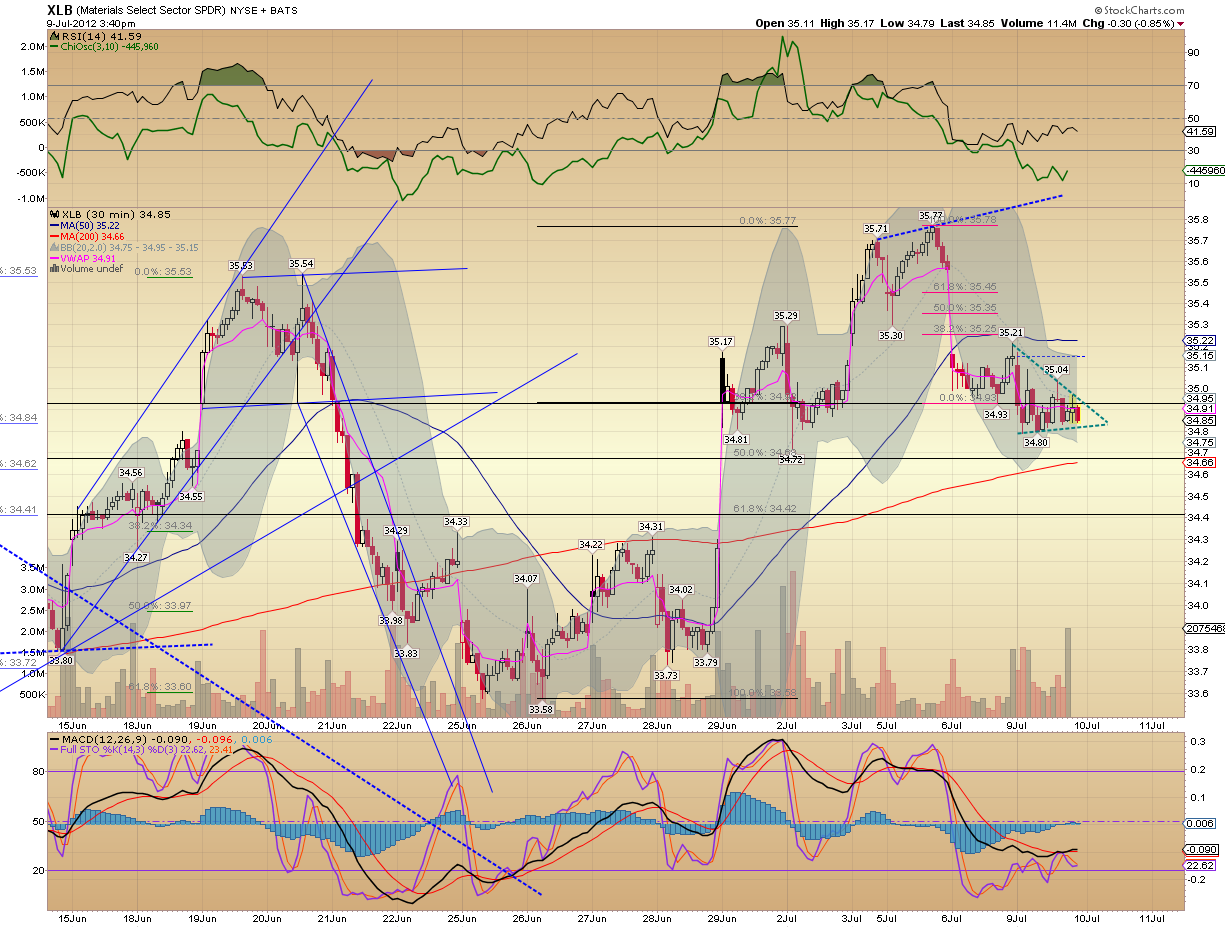Click the 34.27 price label
Image resolution: width=1225 pixels, height=928 pixels.
[x=136, y=557]
